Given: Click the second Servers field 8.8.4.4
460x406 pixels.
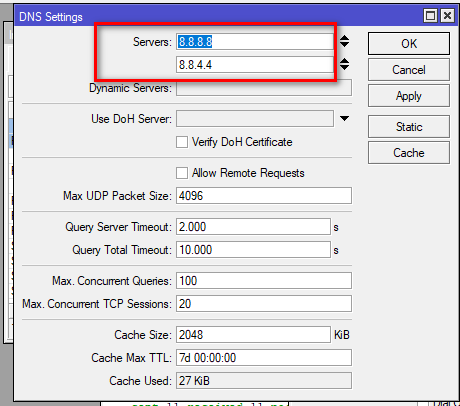Looking at the screenshot, I should (x=255, y=65).
